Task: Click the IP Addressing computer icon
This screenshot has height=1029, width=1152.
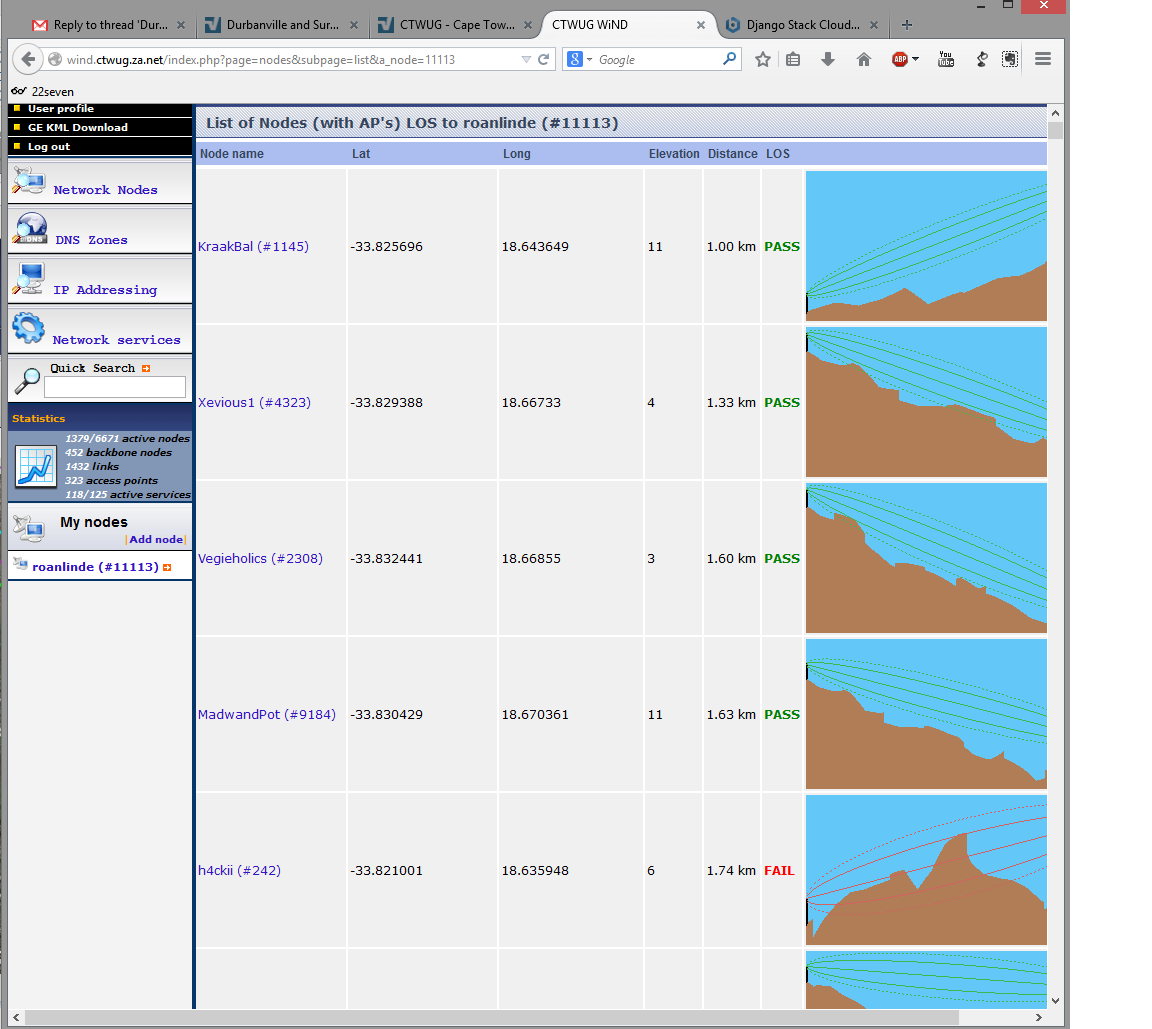Action: [x=30, y=279]
